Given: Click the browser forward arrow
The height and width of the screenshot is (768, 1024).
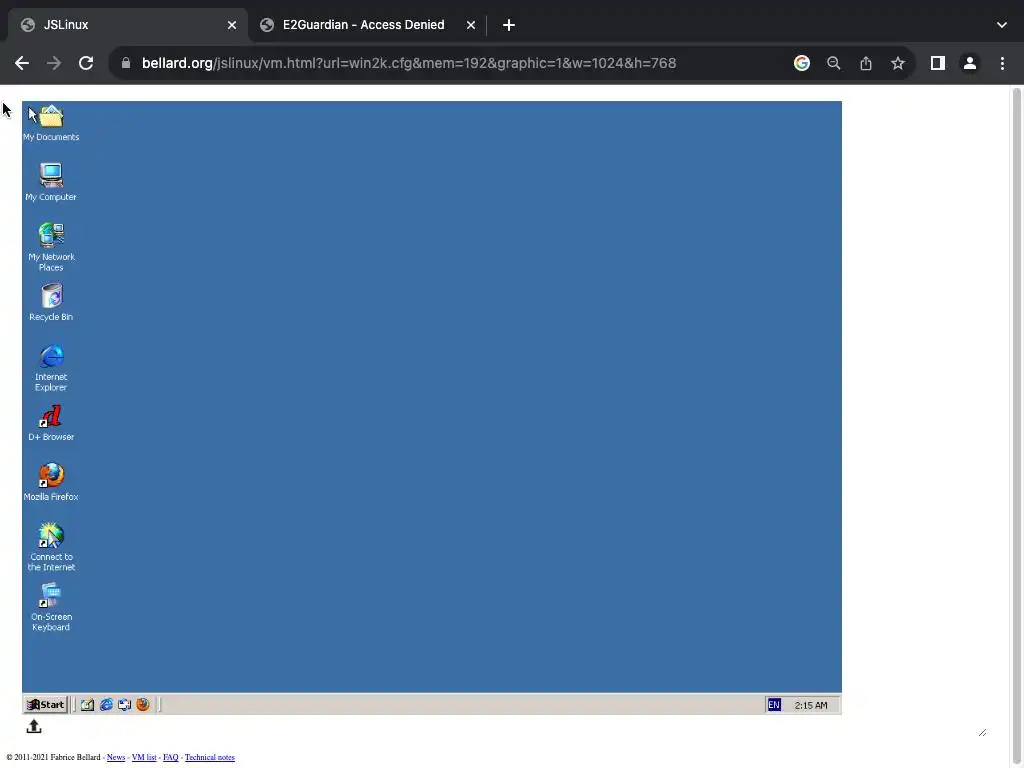Looking at the screenshot, I should click(x=54, y=63).
